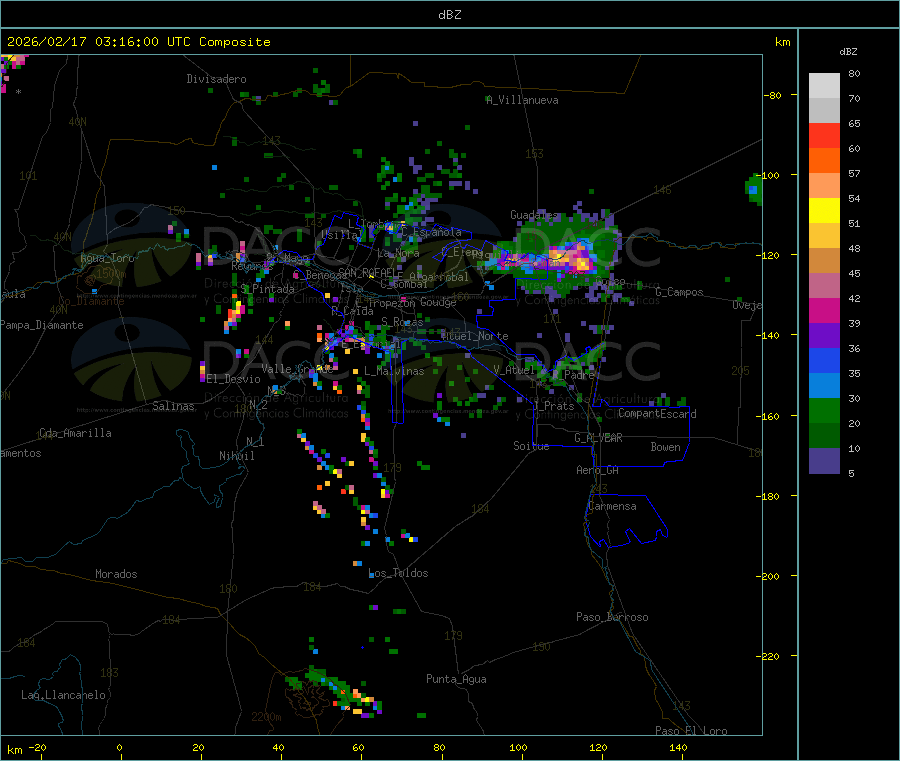Click the Valle_Grande location label
Viewport: 900px width, 761px height.
pyautogui.click(x=297, y=369)
